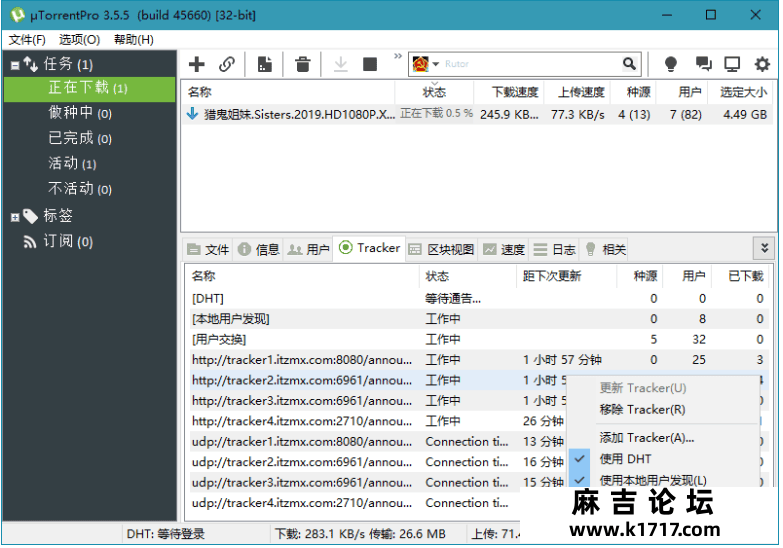The height and width of the screenshot is (548, 783).
Task: Click the DHT: 等待登录 status bar entry
Action: (165, 534)
